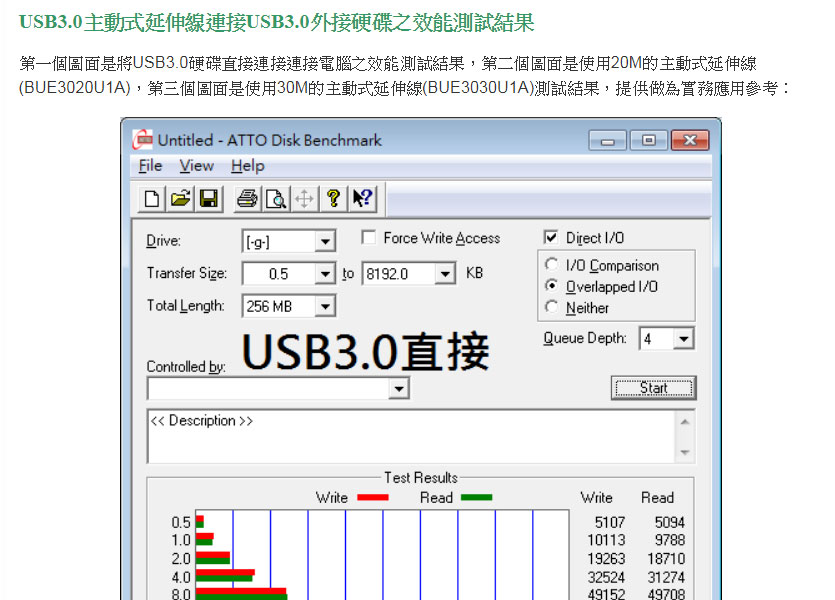Viewport: 835px width, 600px height.
Task: Activate context-sensitive help arrow
Action: tap(362, 198)
